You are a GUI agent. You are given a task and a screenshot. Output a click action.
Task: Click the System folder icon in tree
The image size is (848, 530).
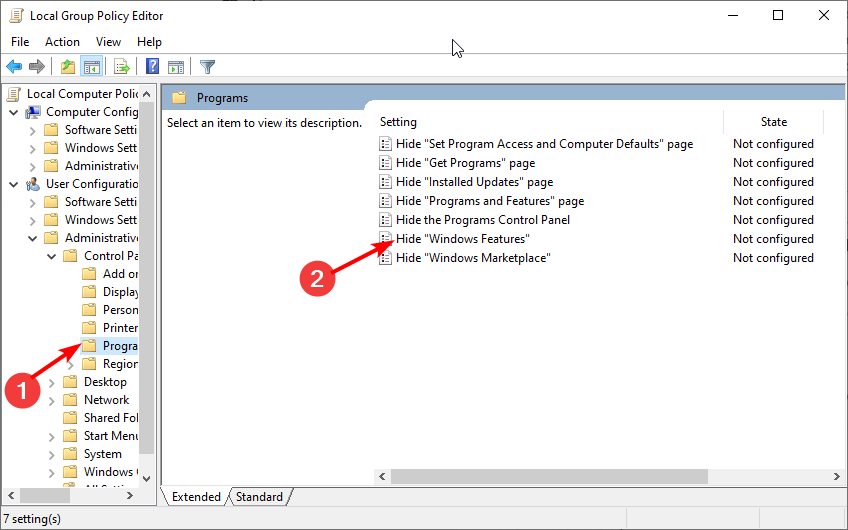tap(70, 454)
